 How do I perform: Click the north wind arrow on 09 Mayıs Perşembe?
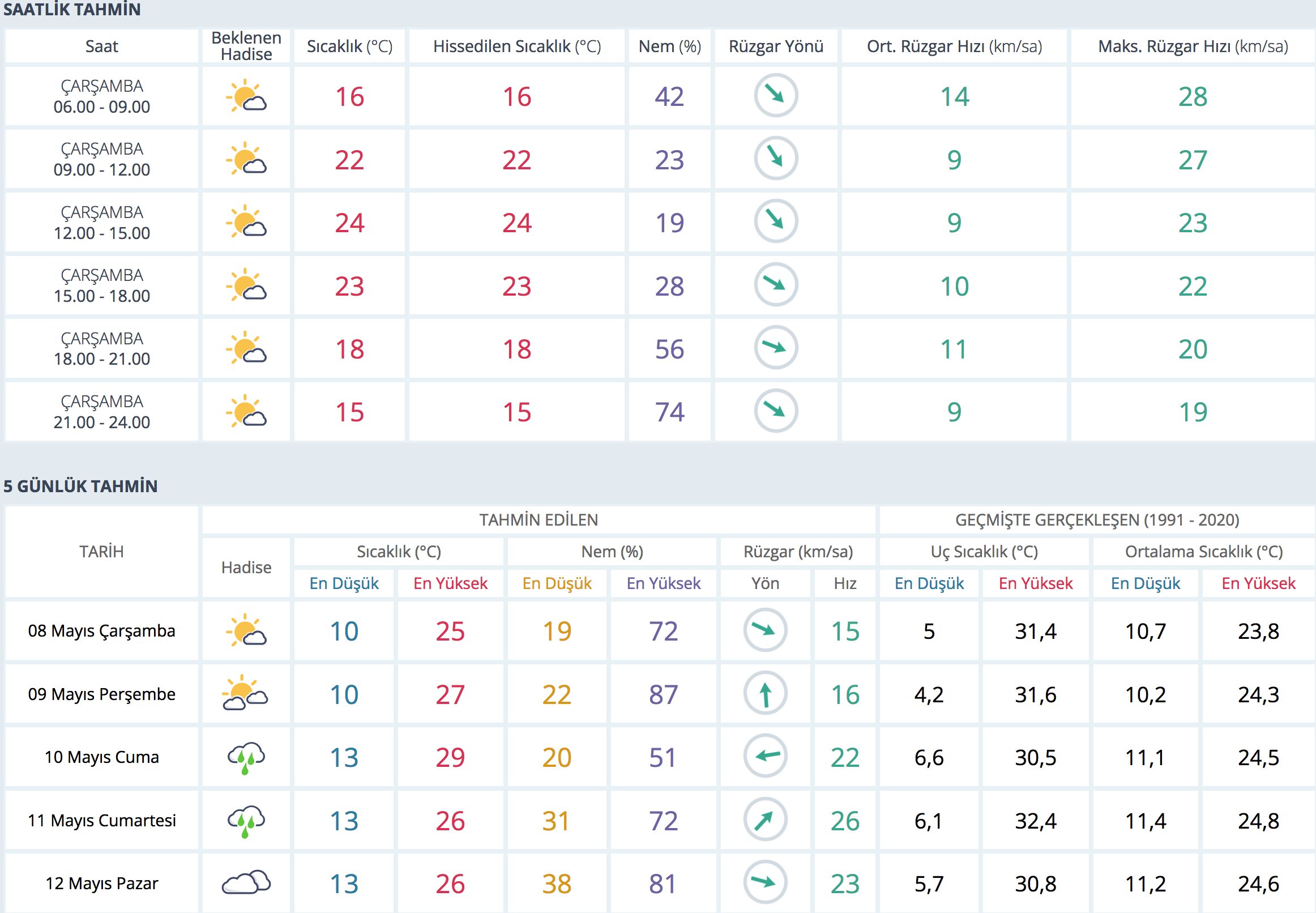(x=764, y=693)
